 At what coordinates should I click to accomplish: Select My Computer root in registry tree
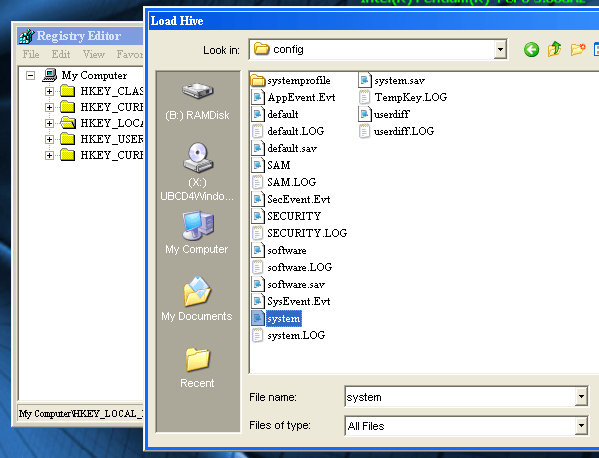click(x=94, y=75)
